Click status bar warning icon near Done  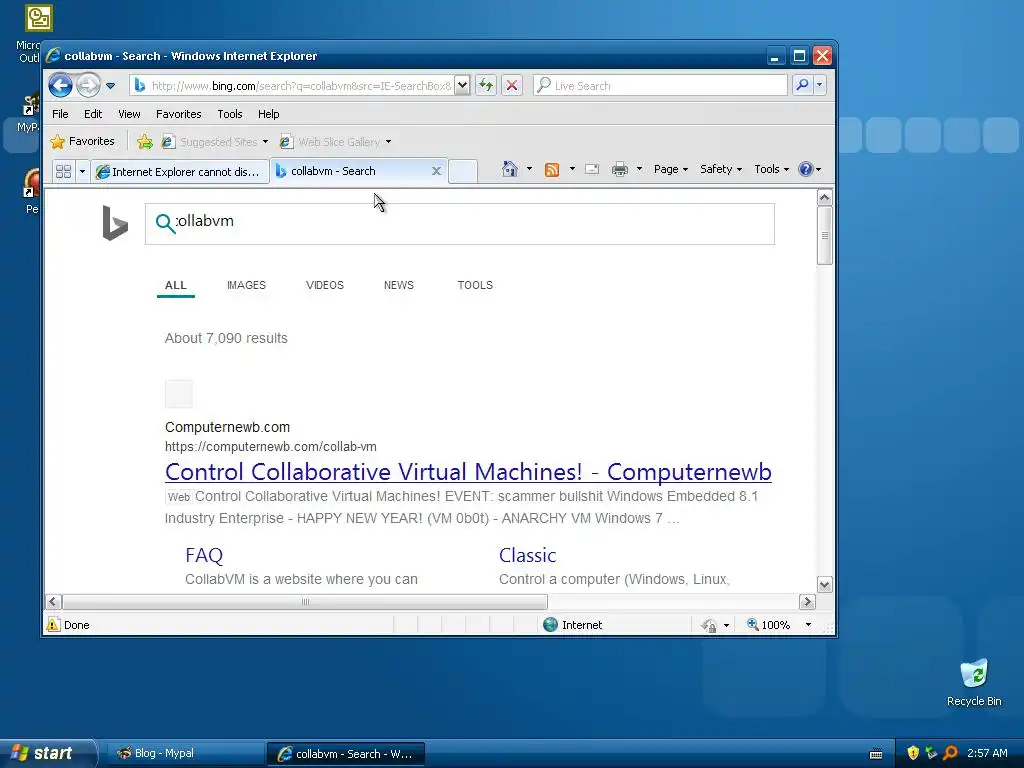(52, 625)
